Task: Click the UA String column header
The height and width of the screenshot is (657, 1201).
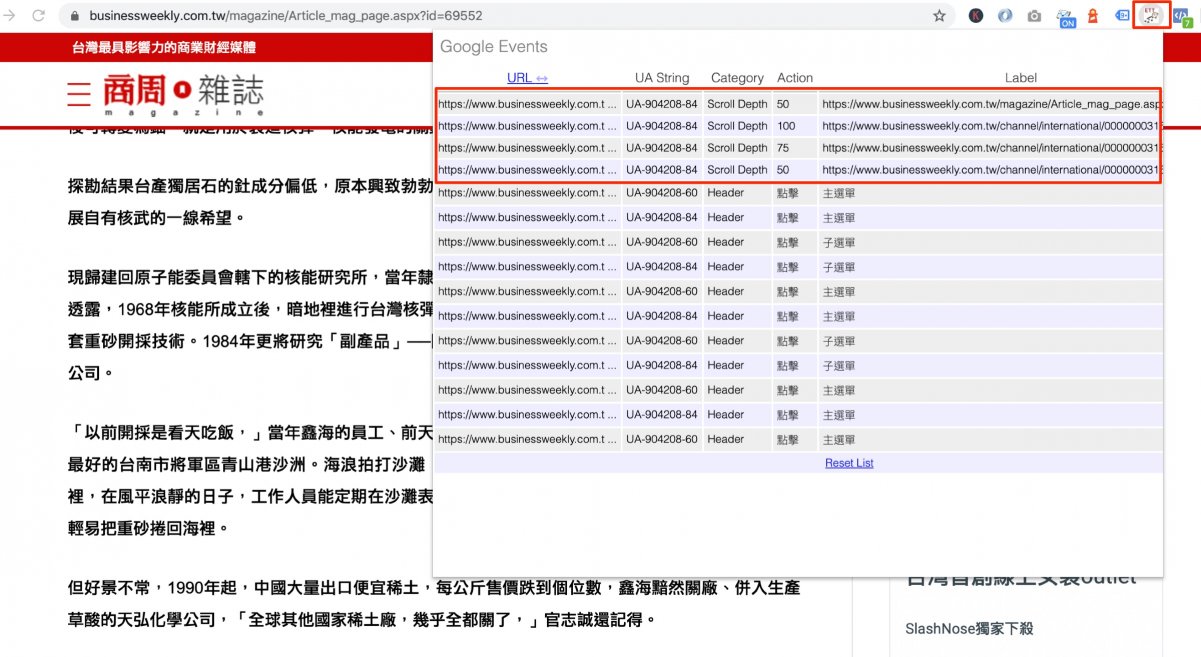Action: (x=661, y=78)
